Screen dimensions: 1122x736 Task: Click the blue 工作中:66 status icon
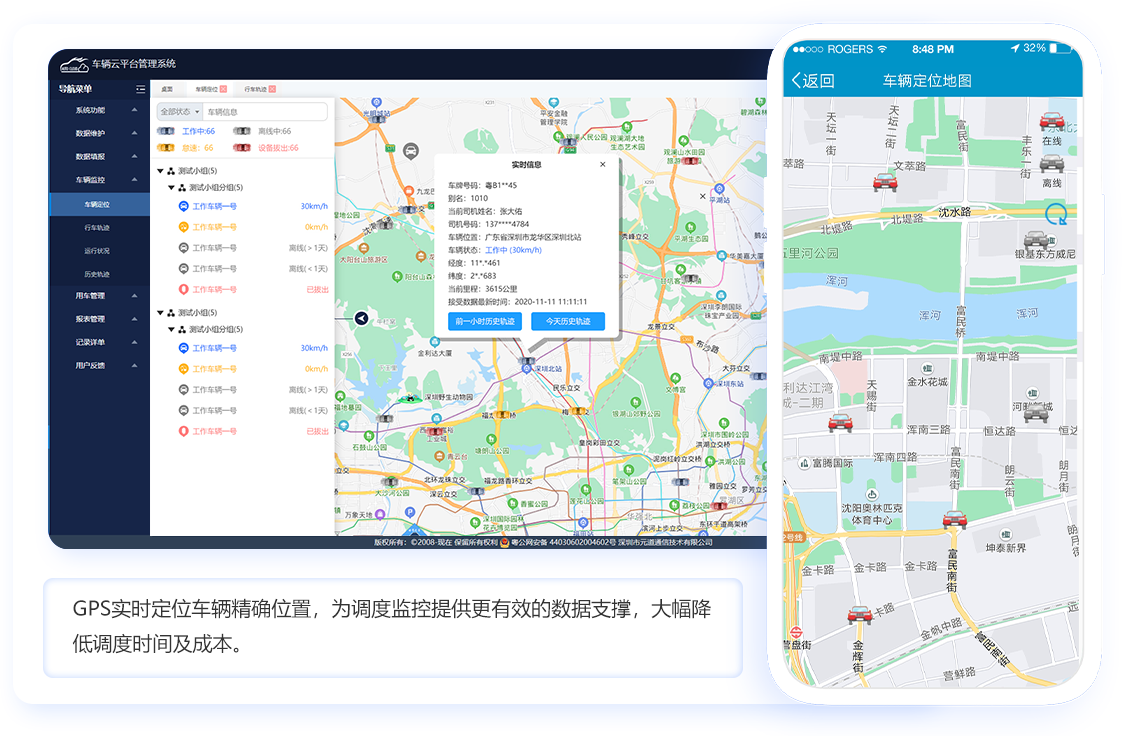click(167, 131)
